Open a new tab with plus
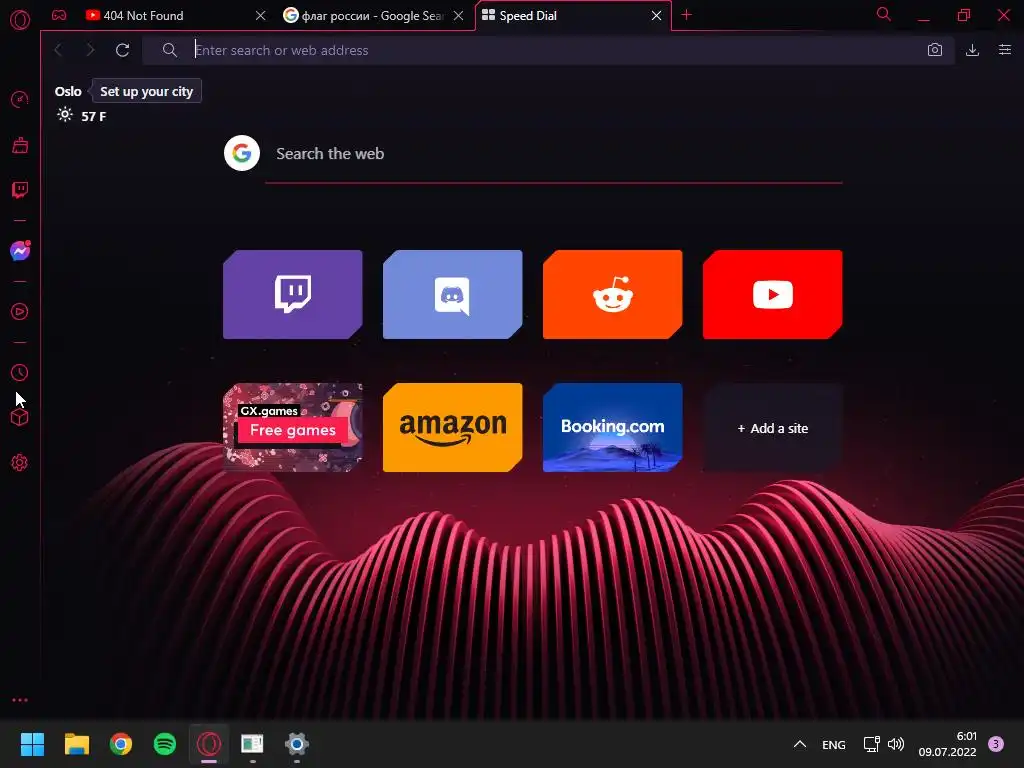The image size is (1024, 768). (x=686, y=15)
